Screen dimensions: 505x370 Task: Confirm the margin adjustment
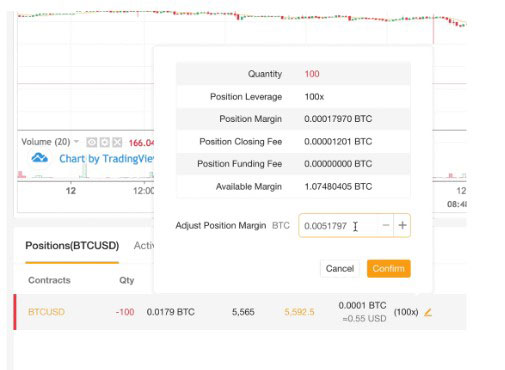tap(389, 268)
